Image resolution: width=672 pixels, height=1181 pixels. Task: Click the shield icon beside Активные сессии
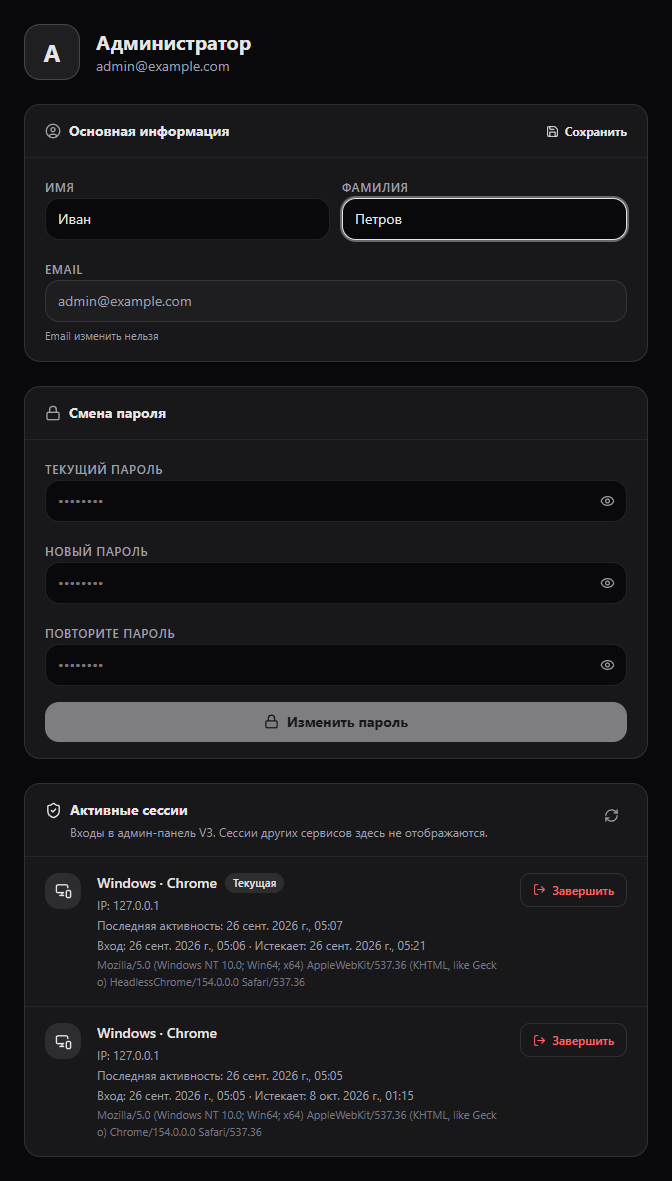click(53, 810)
